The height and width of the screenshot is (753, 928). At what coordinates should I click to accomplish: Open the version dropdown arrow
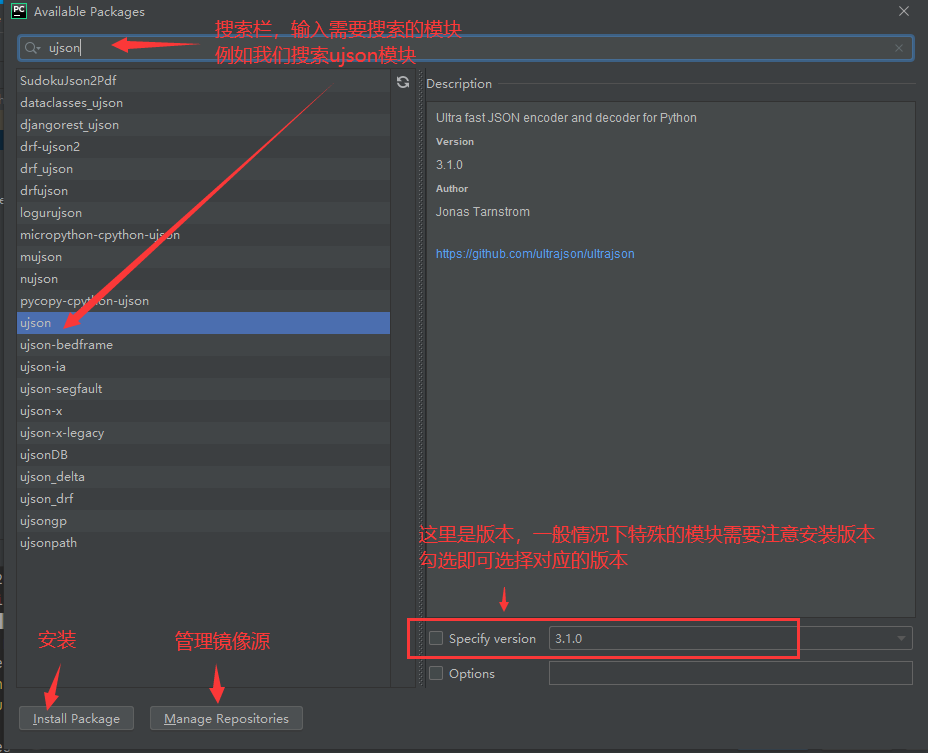[901, 638]
